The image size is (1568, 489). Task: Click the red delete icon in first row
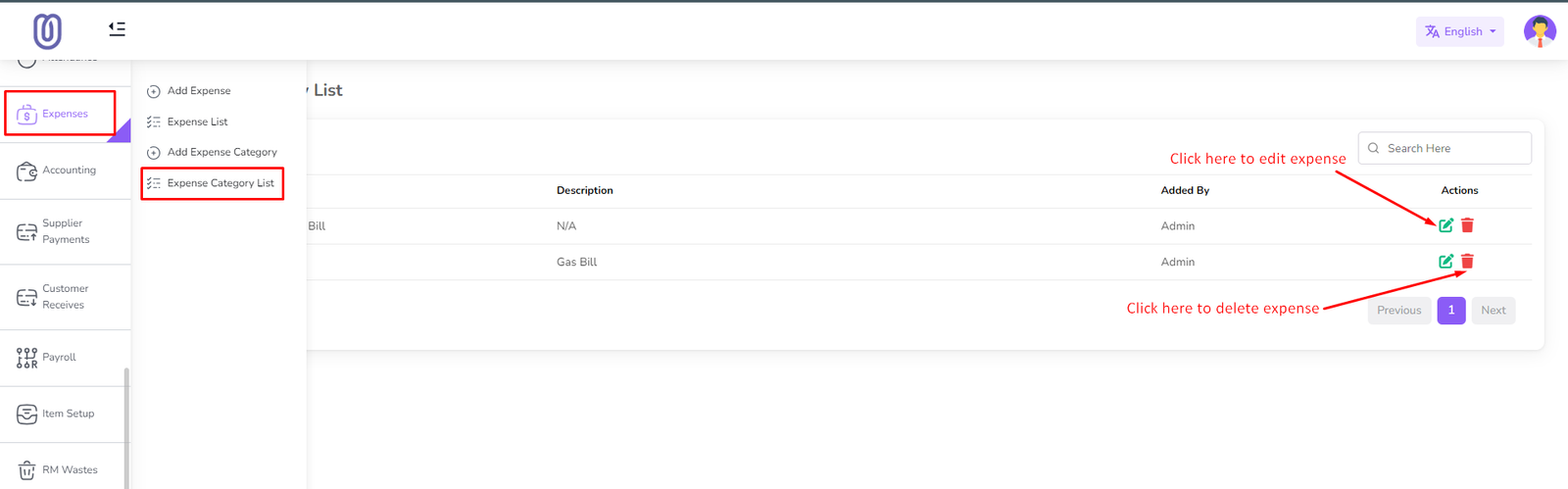point(1467,225)
